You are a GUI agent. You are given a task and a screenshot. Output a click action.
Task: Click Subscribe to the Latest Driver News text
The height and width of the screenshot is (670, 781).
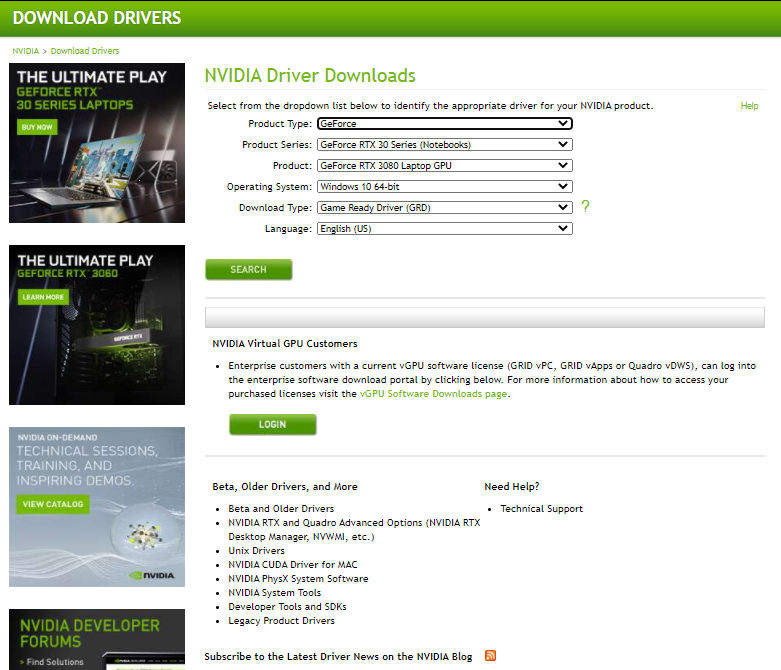click(338, 657)
